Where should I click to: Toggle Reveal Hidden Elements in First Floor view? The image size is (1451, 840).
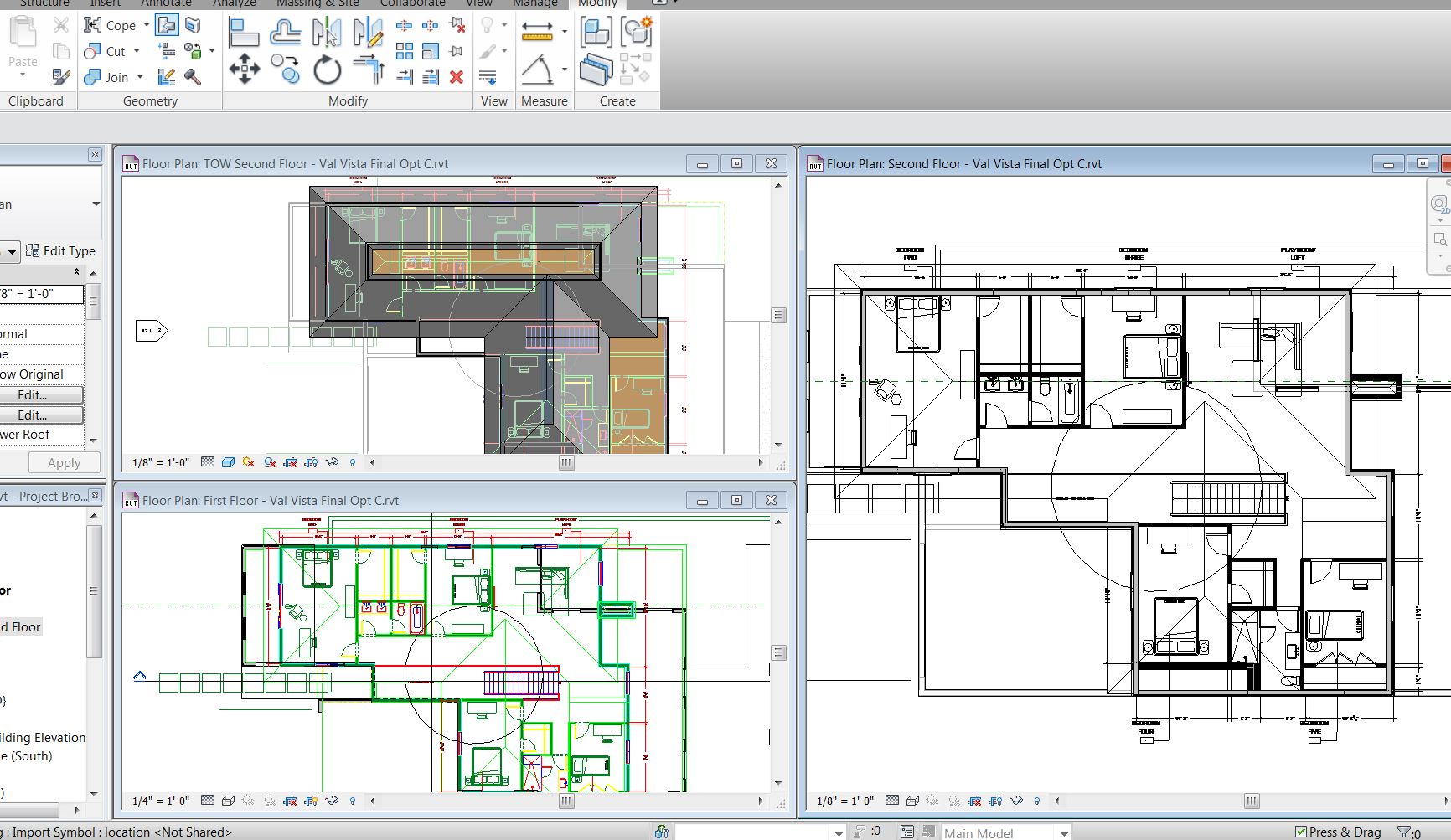[352, 801]
